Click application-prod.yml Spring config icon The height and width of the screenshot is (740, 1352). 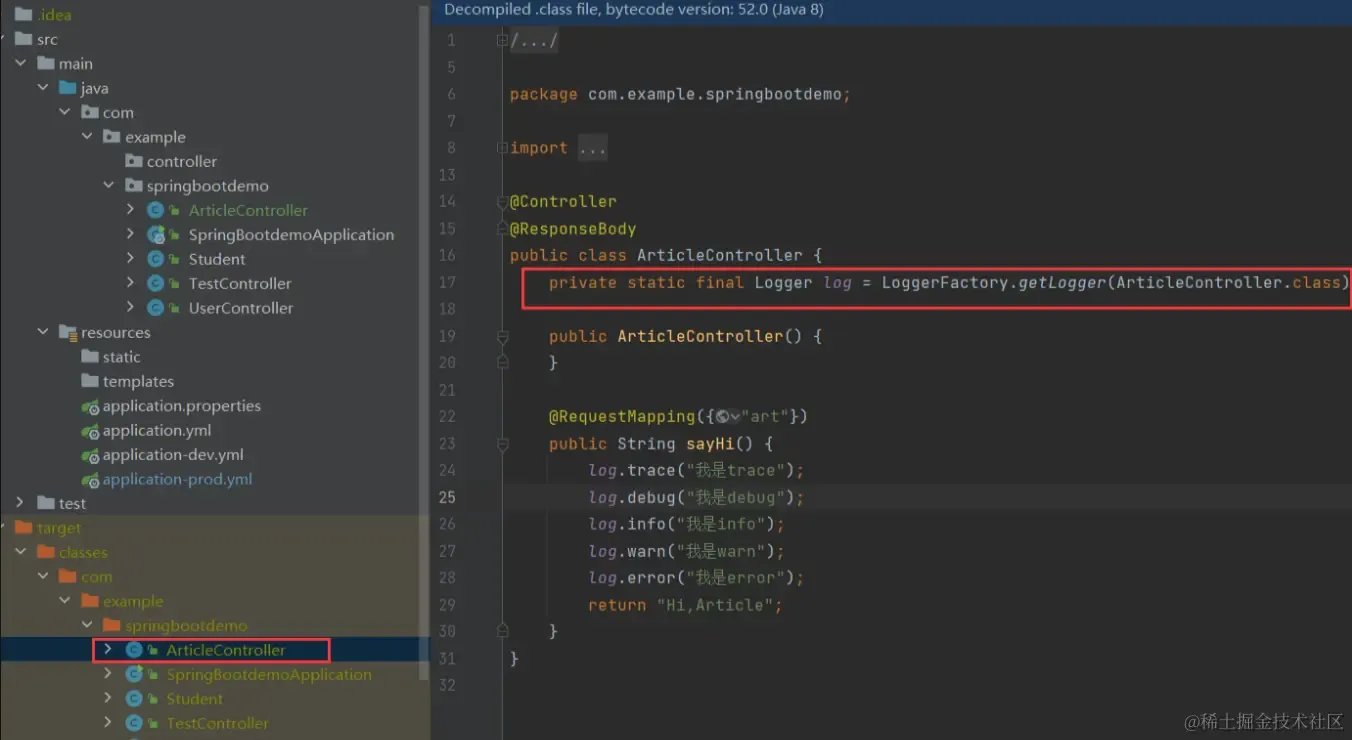[90, 479]
